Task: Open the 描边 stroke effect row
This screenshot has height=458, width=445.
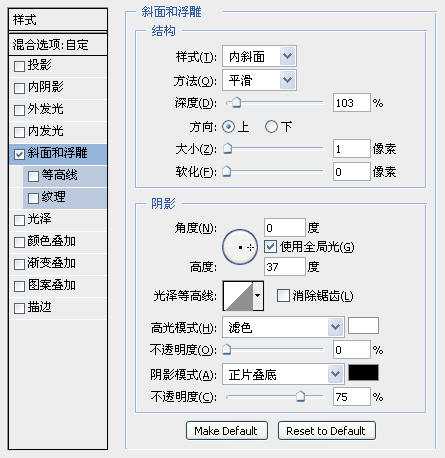Action: coord(58,308)
